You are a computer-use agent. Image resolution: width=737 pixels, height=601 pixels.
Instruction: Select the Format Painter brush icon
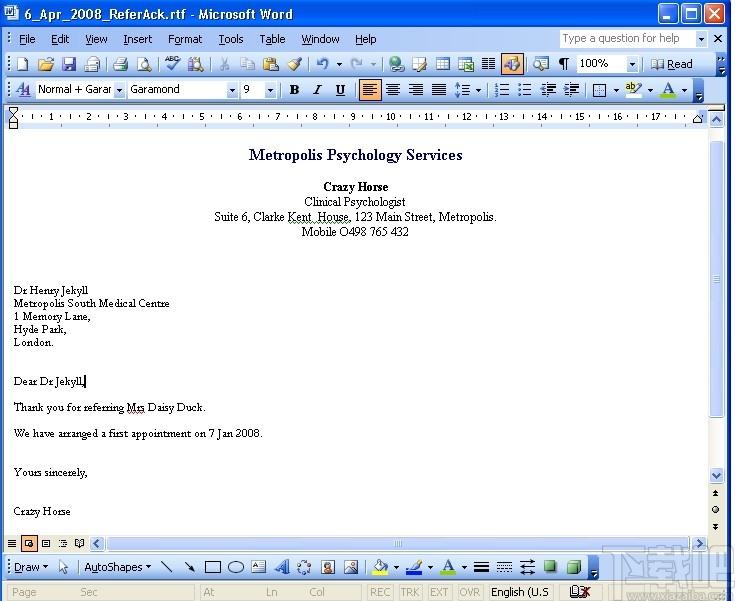point(295,64)
